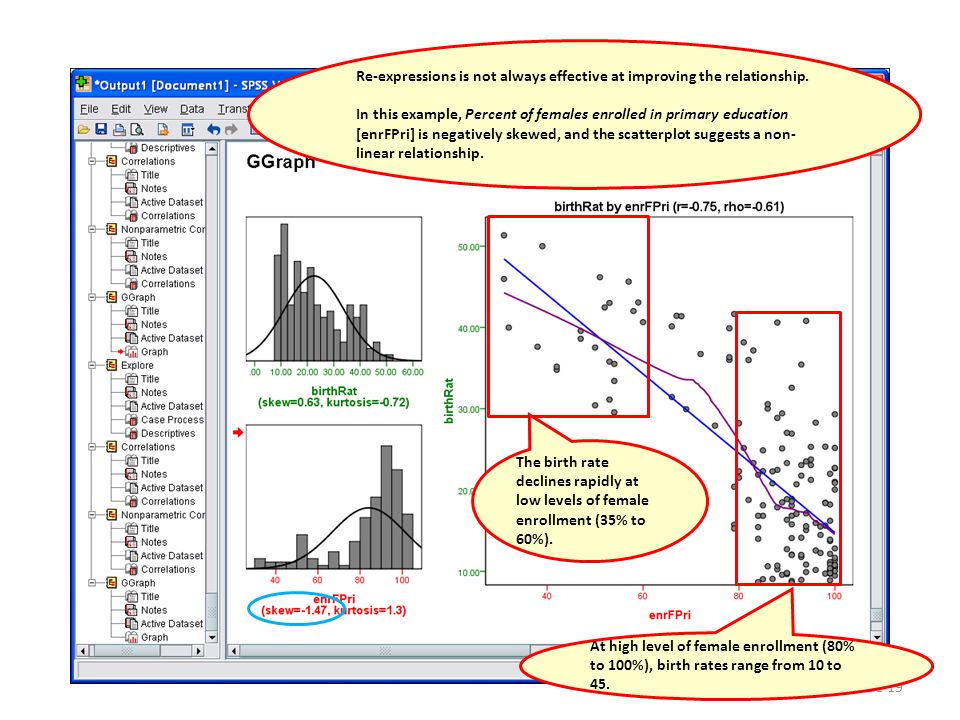This screenshot has height=720, width=960.
Task: Open the Dialog Recall toolbar button
Action: tap(188, 130)
